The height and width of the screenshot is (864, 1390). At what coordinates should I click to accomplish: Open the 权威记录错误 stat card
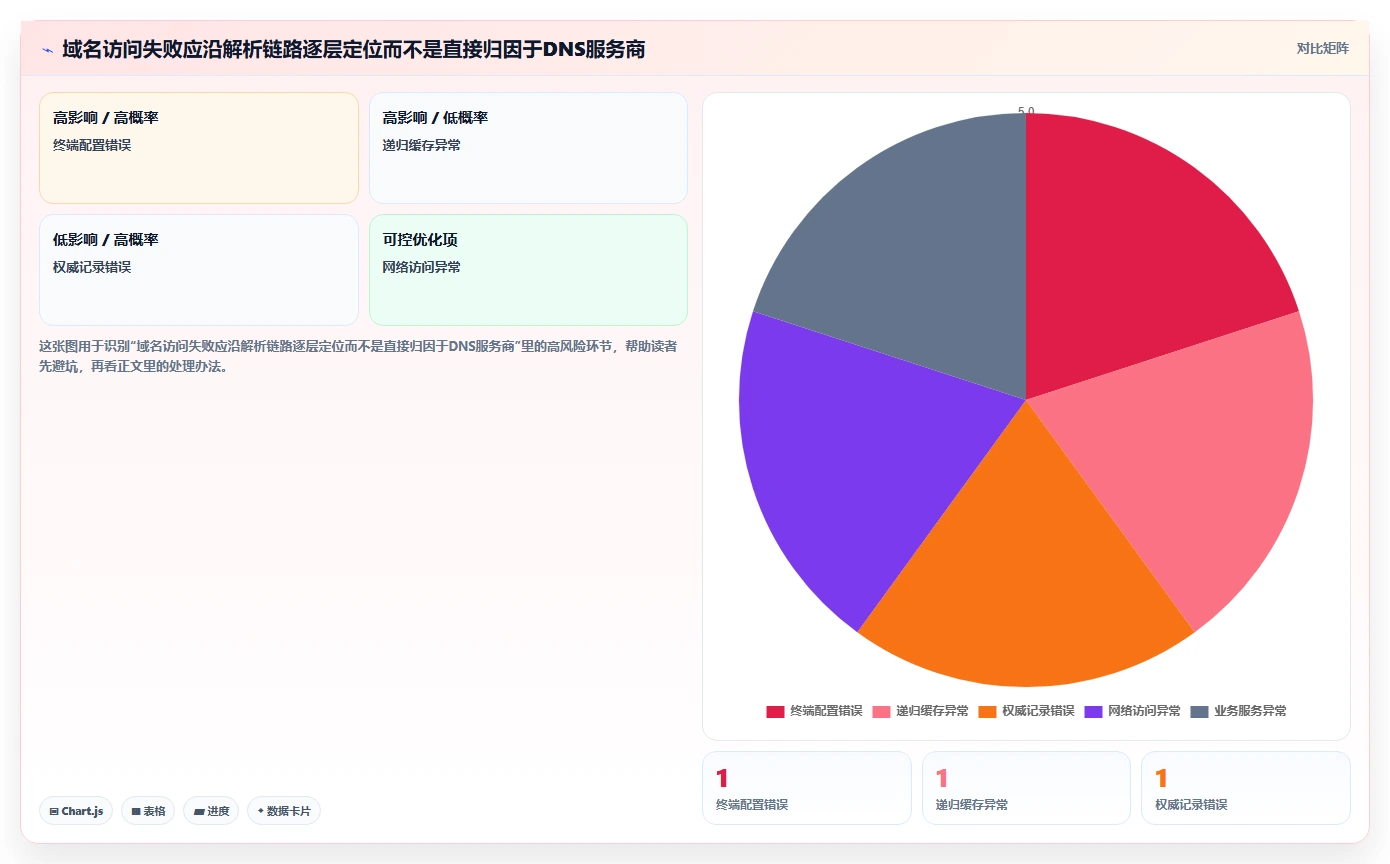(x=1246, y=788)
